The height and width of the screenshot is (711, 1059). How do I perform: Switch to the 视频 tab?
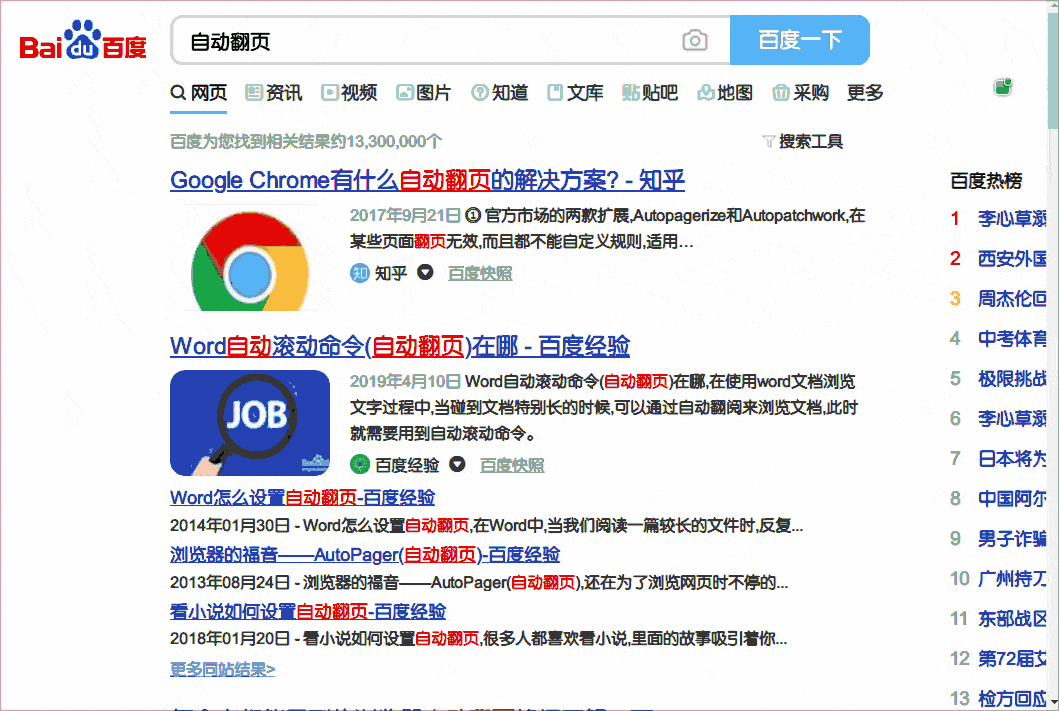(x=349, y=93)
